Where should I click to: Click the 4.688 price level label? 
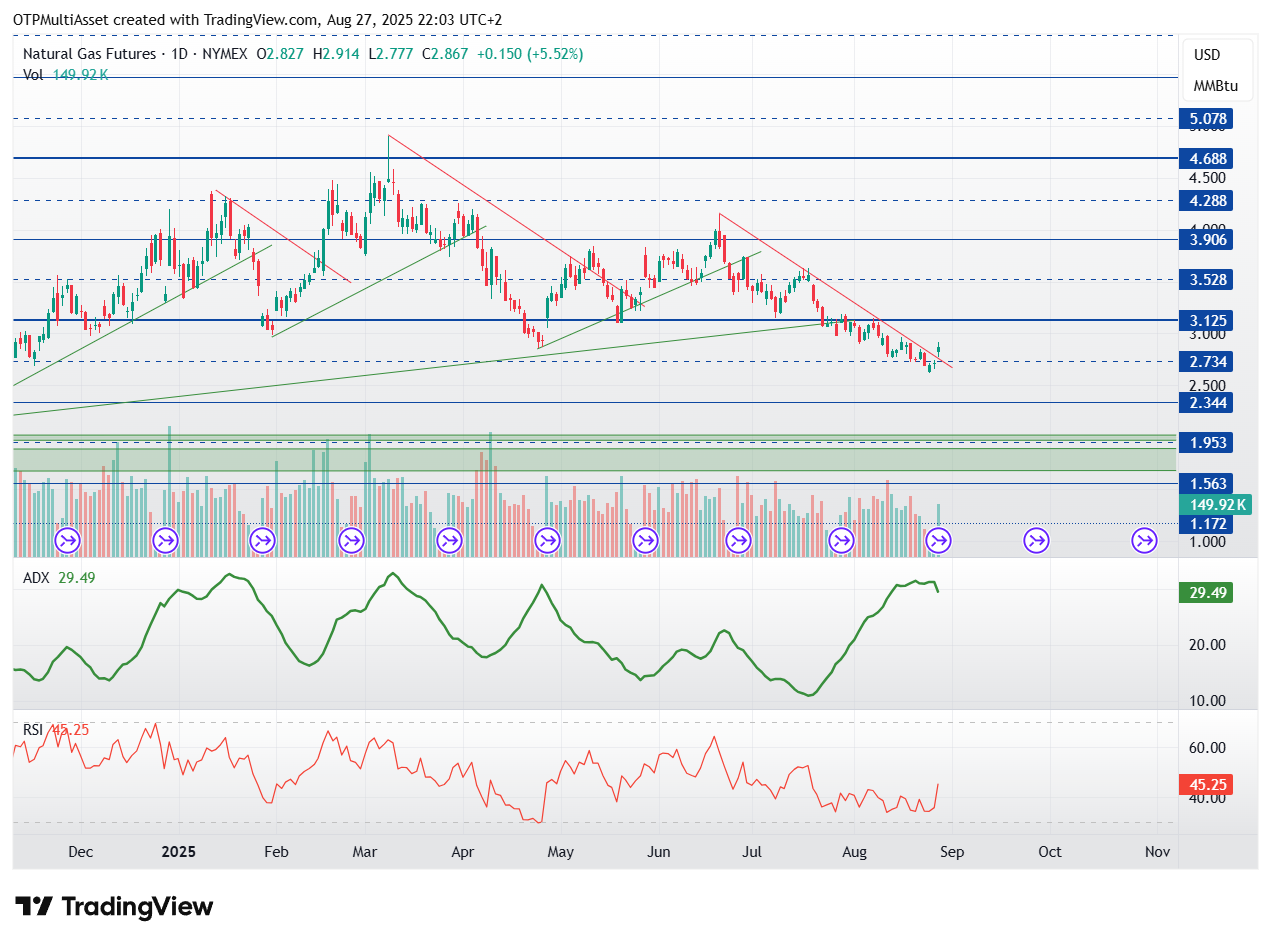click(1206, 158)
